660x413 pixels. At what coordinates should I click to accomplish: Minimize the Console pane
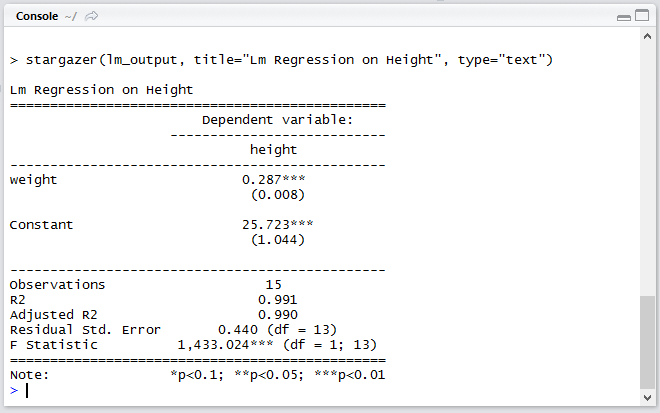623,17
